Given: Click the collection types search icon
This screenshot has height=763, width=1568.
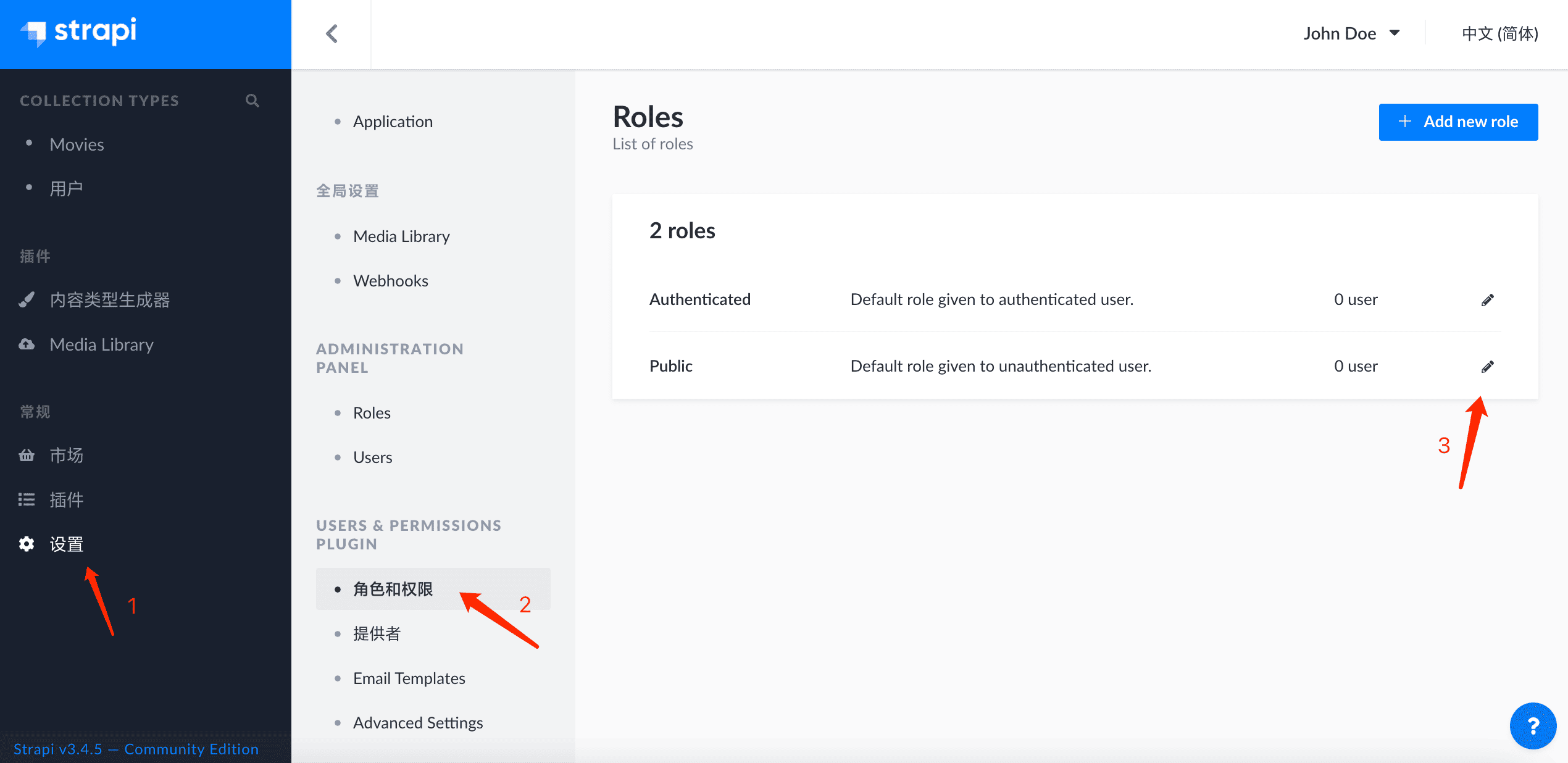Looking at the screenshot, I should point(252,101).
